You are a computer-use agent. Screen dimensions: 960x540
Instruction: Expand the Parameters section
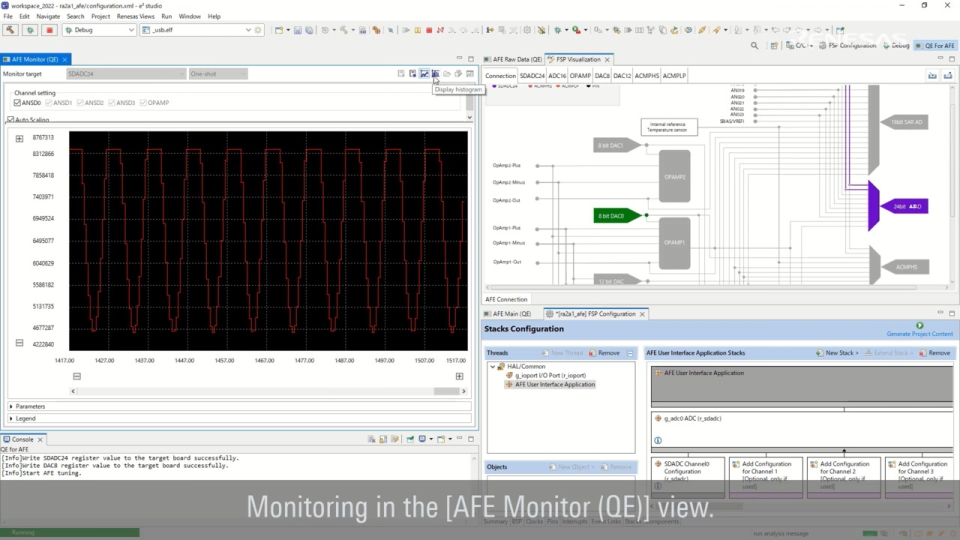point(30,406)
